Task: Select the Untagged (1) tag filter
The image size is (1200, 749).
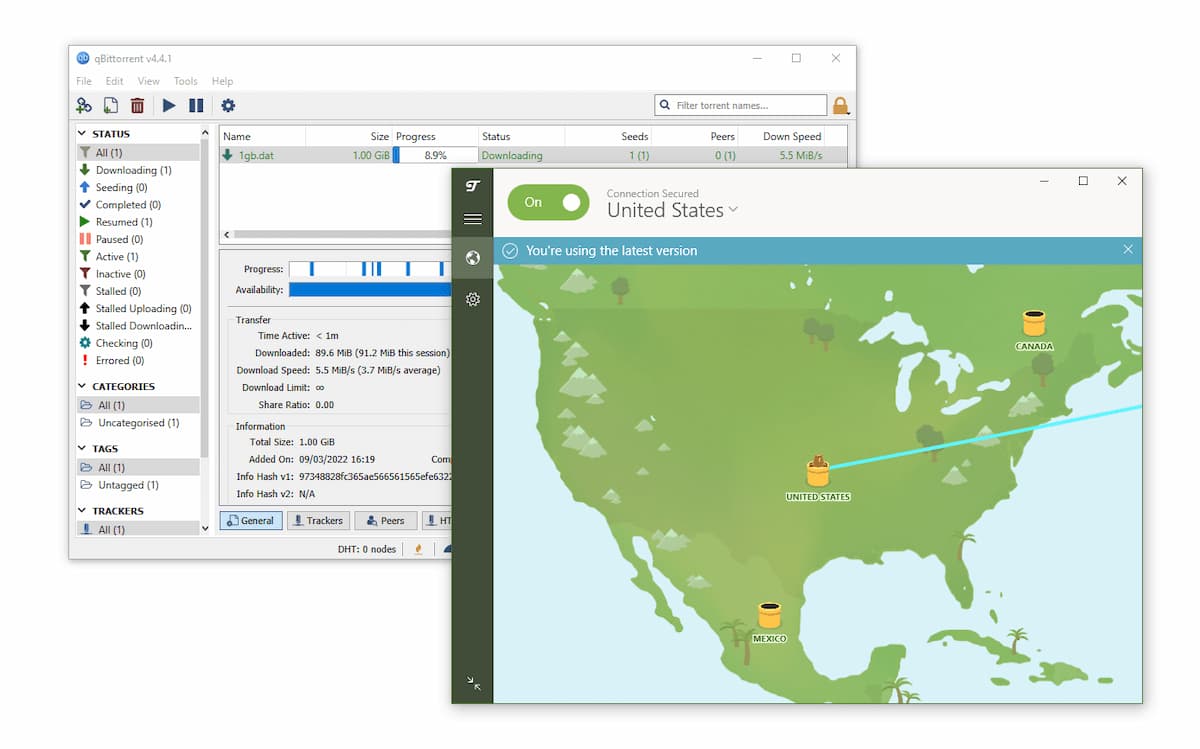Action: pos(138,485)
